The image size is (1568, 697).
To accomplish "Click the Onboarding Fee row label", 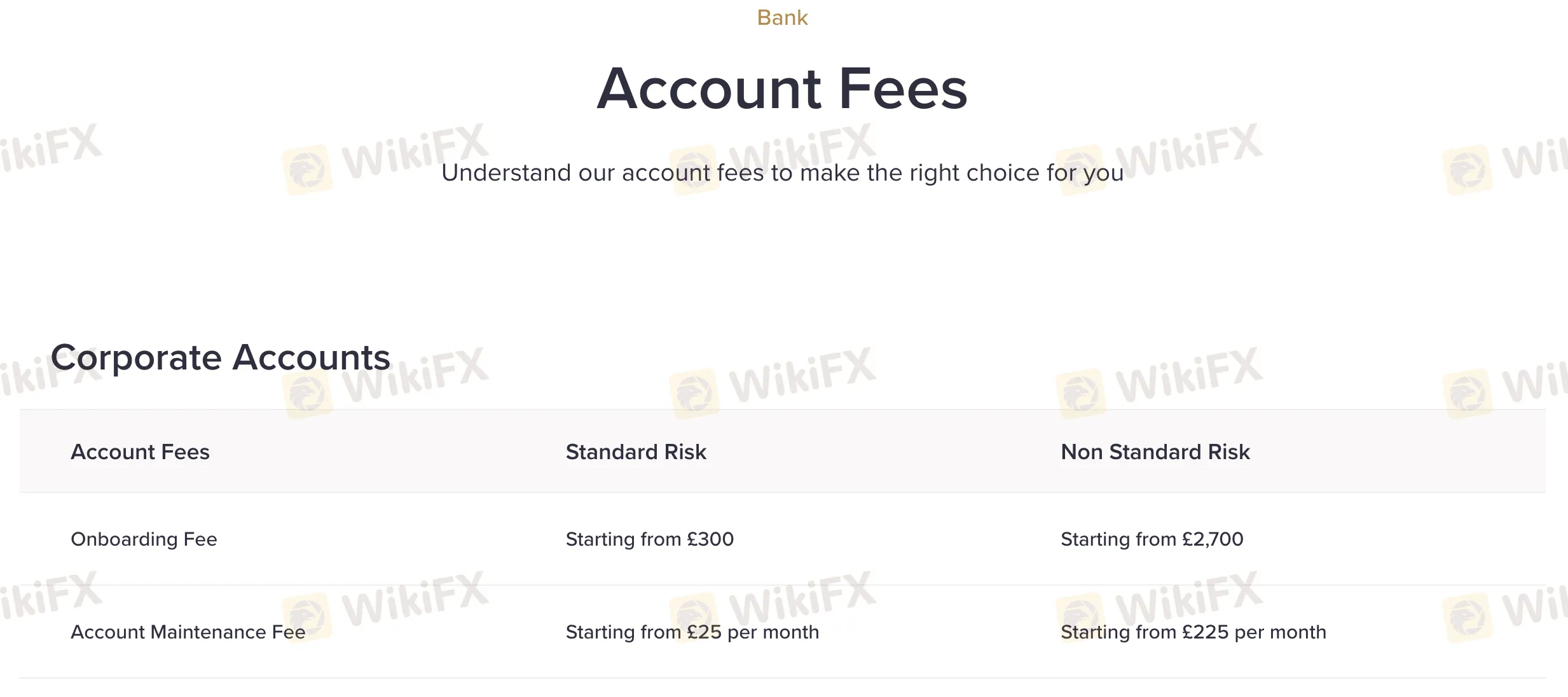I will click(144, 539).
